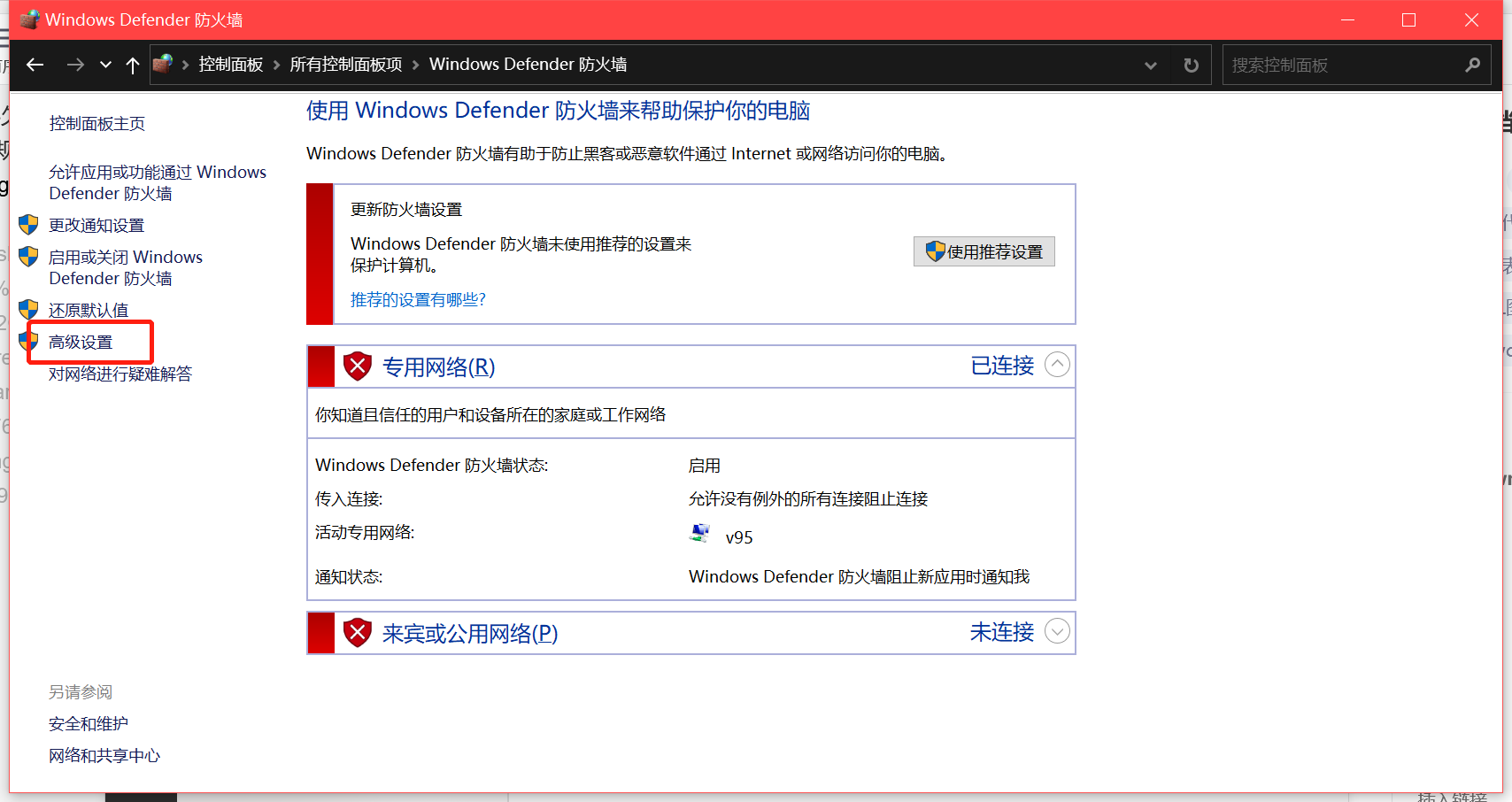The image size is (1512, 802).
Task: Open 控制面板主页 link
Action: [97, 124]
